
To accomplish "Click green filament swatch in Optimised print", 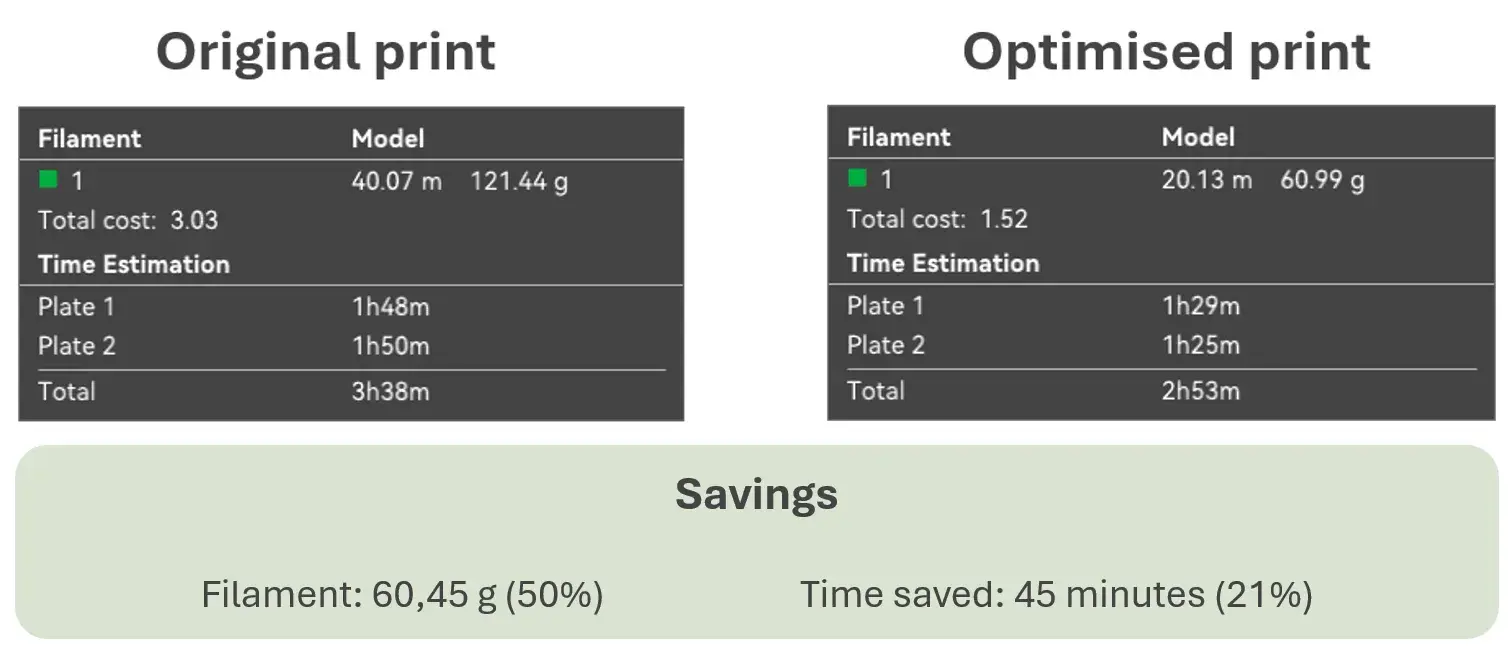I will click(857, 179).
